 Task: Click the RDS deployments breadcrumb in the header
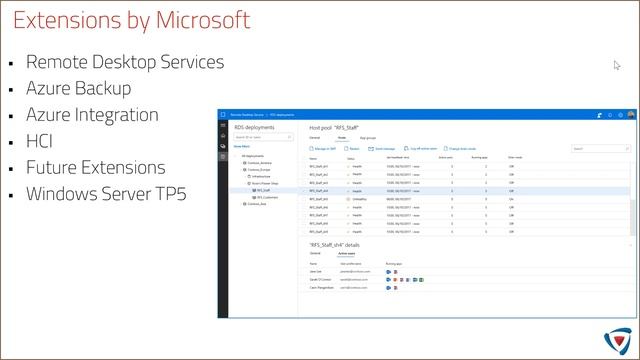[282, 115]
